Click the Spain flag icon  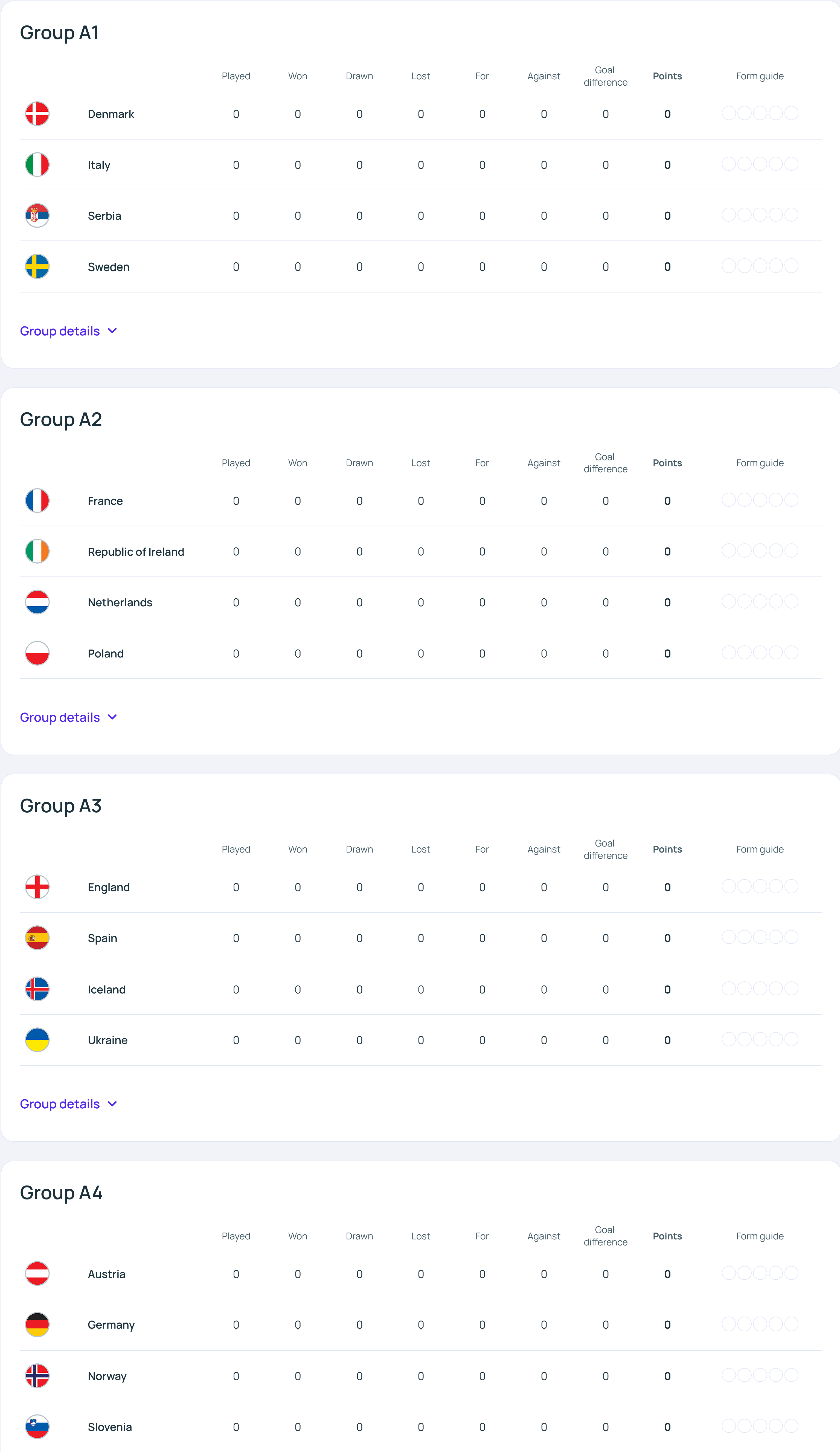coord(37,938)
